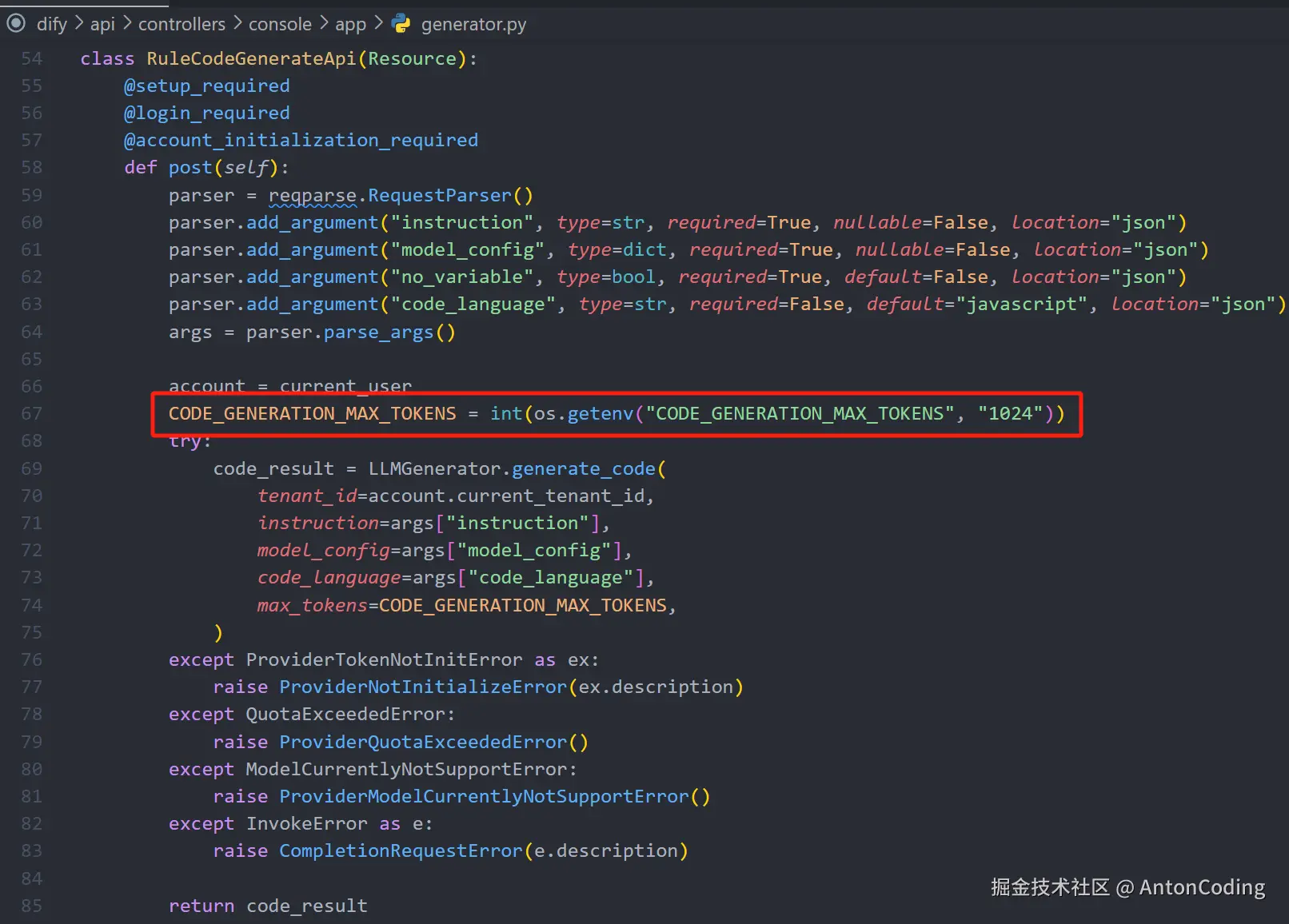Click the reqparse identifier with squiggly underline
The height and width of the screenshot is (924, 1289).
pyautogui.click(x=313, y=196)
